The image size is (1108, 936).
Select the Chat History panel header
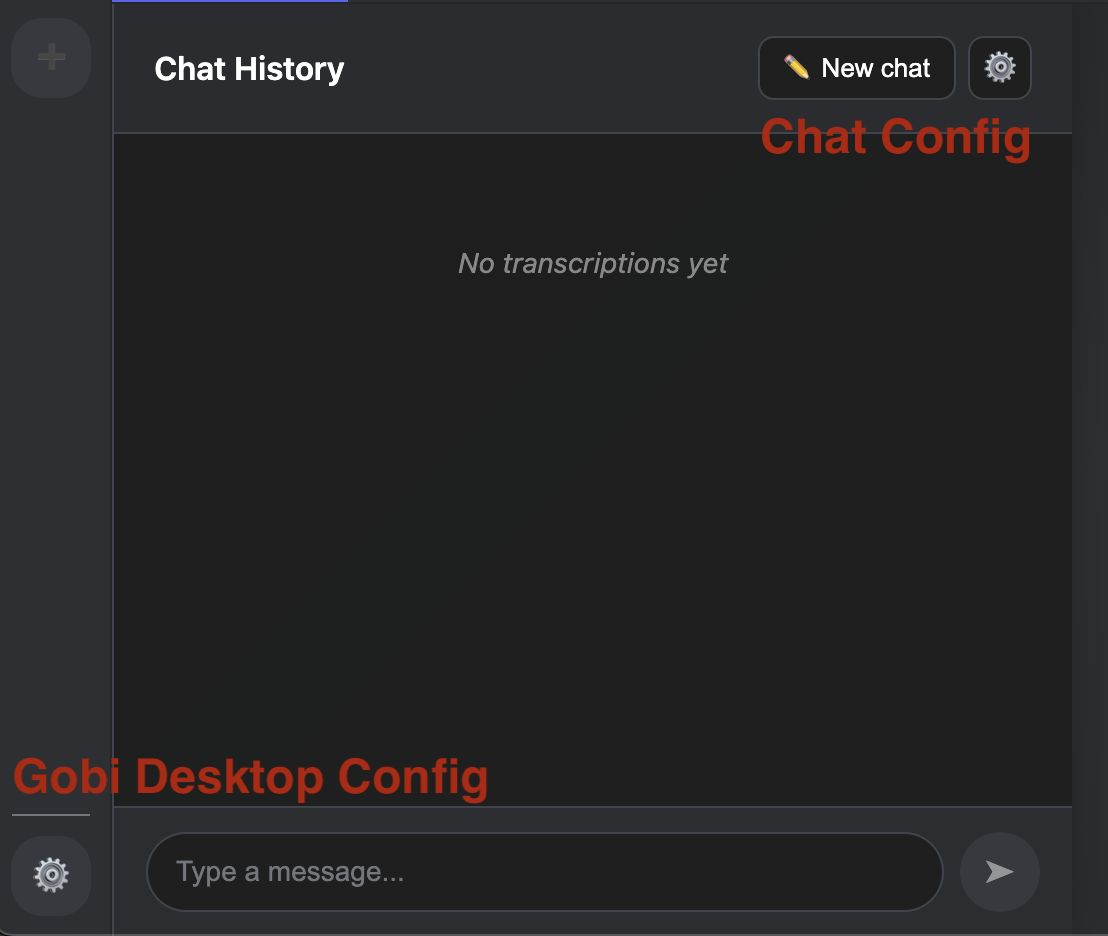[x=248, y=68]
